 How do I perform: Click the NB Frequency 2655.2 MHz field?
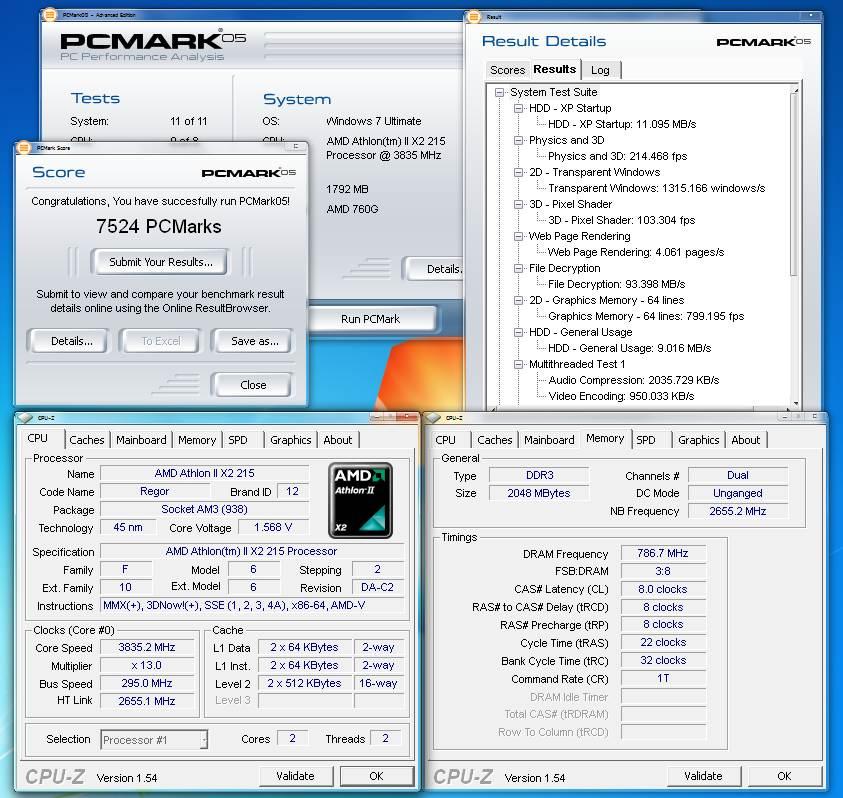point(738,511)
